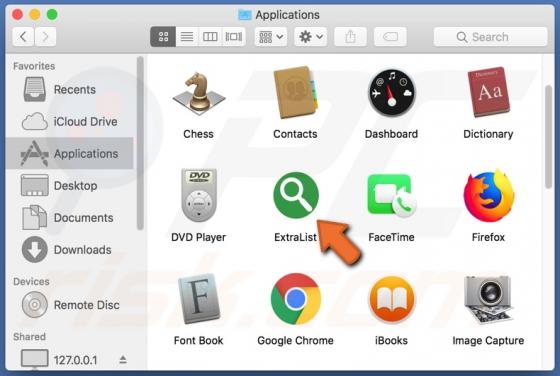Open Documents in the sidebar
Viewport: 560px width, 376px height.
point(70,218)
